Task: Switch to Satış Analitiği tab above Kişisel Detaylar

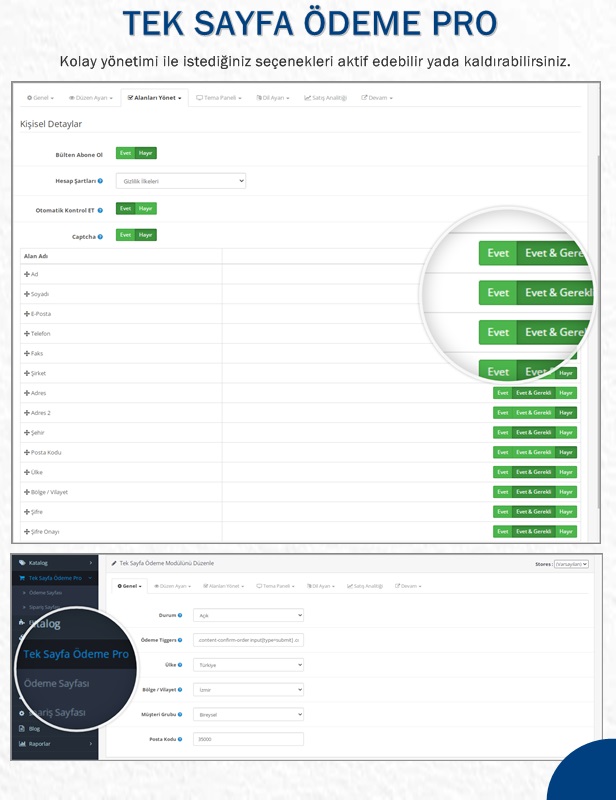Action: pyautogui.click(x=326, y=98)
